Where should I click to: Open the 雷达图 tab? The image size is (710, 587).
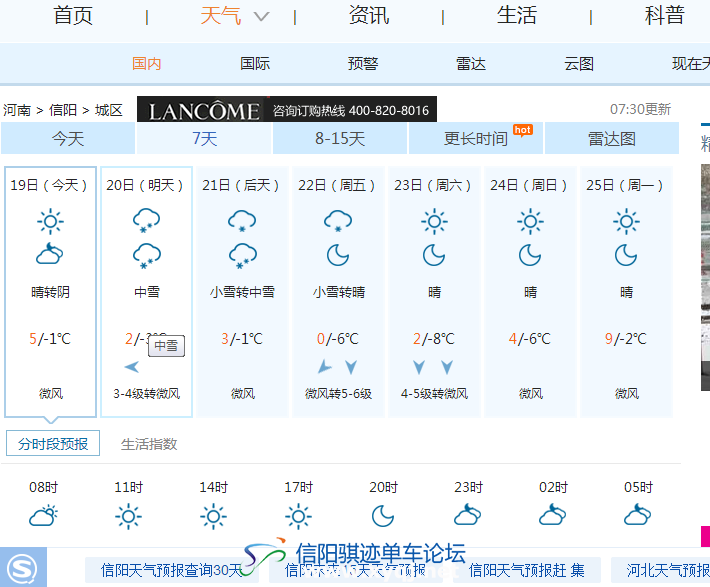pos(611,139)
